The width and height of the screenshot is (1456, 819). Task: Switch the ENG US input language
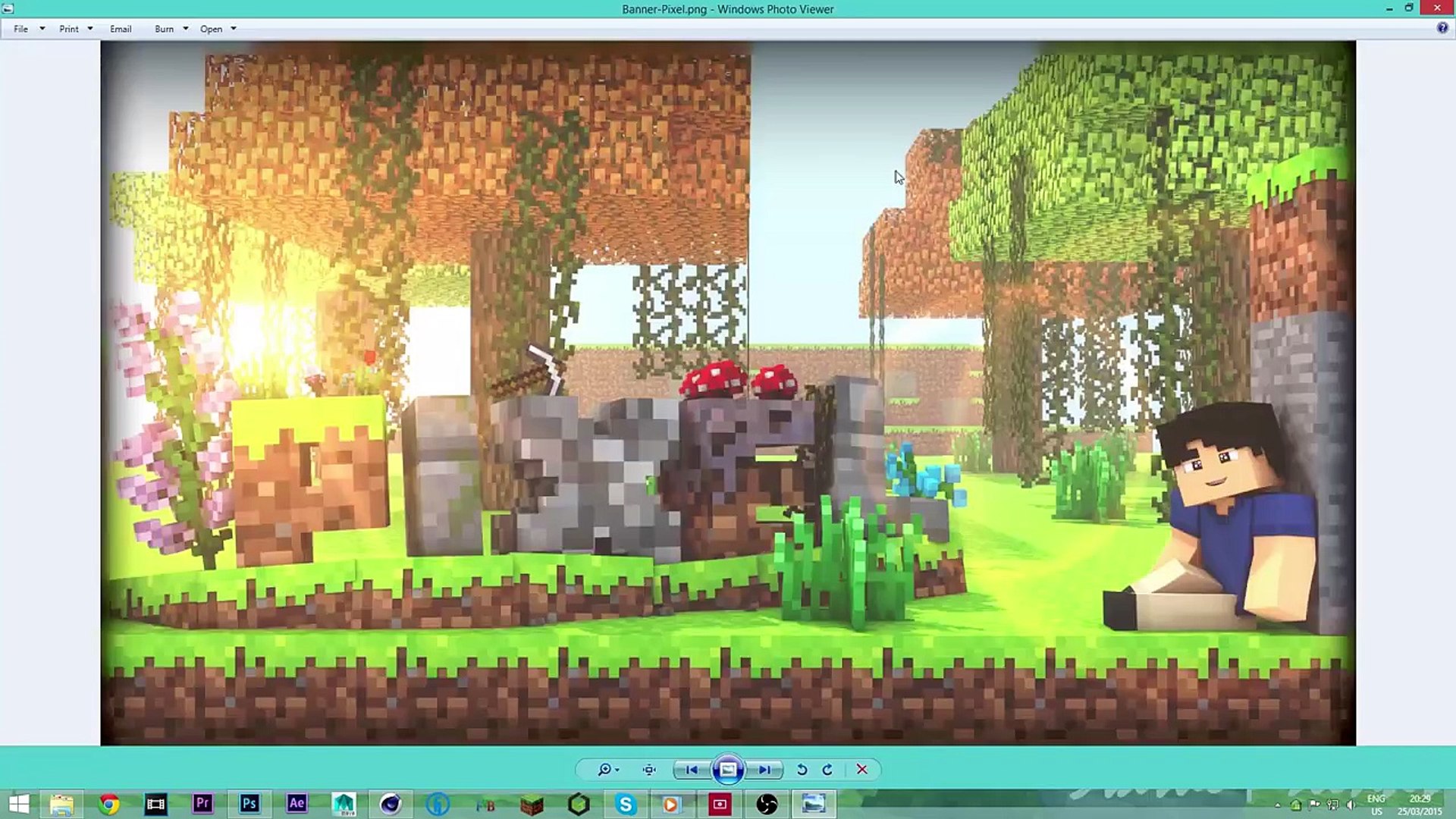[1376, 805]
